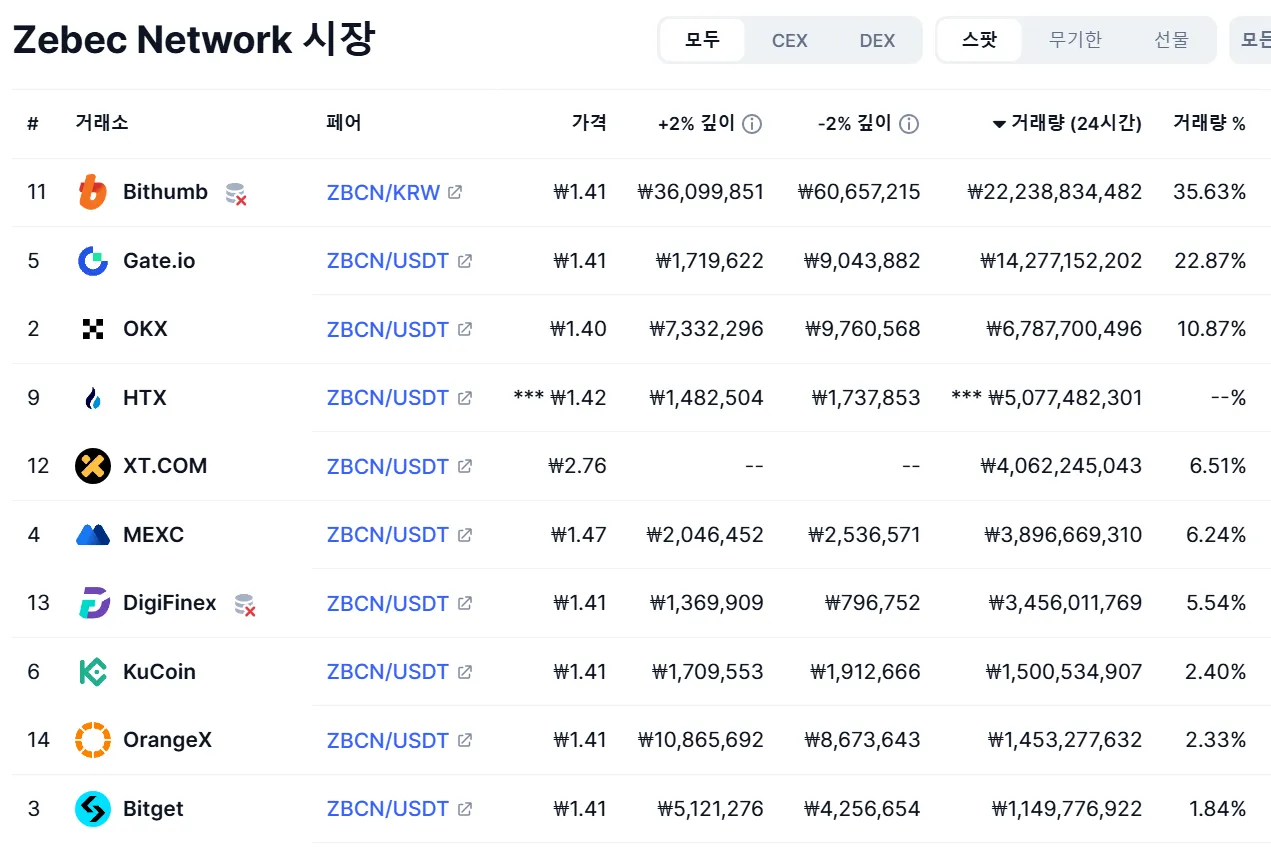Click external link icon in HTX row

click(464, 398)
